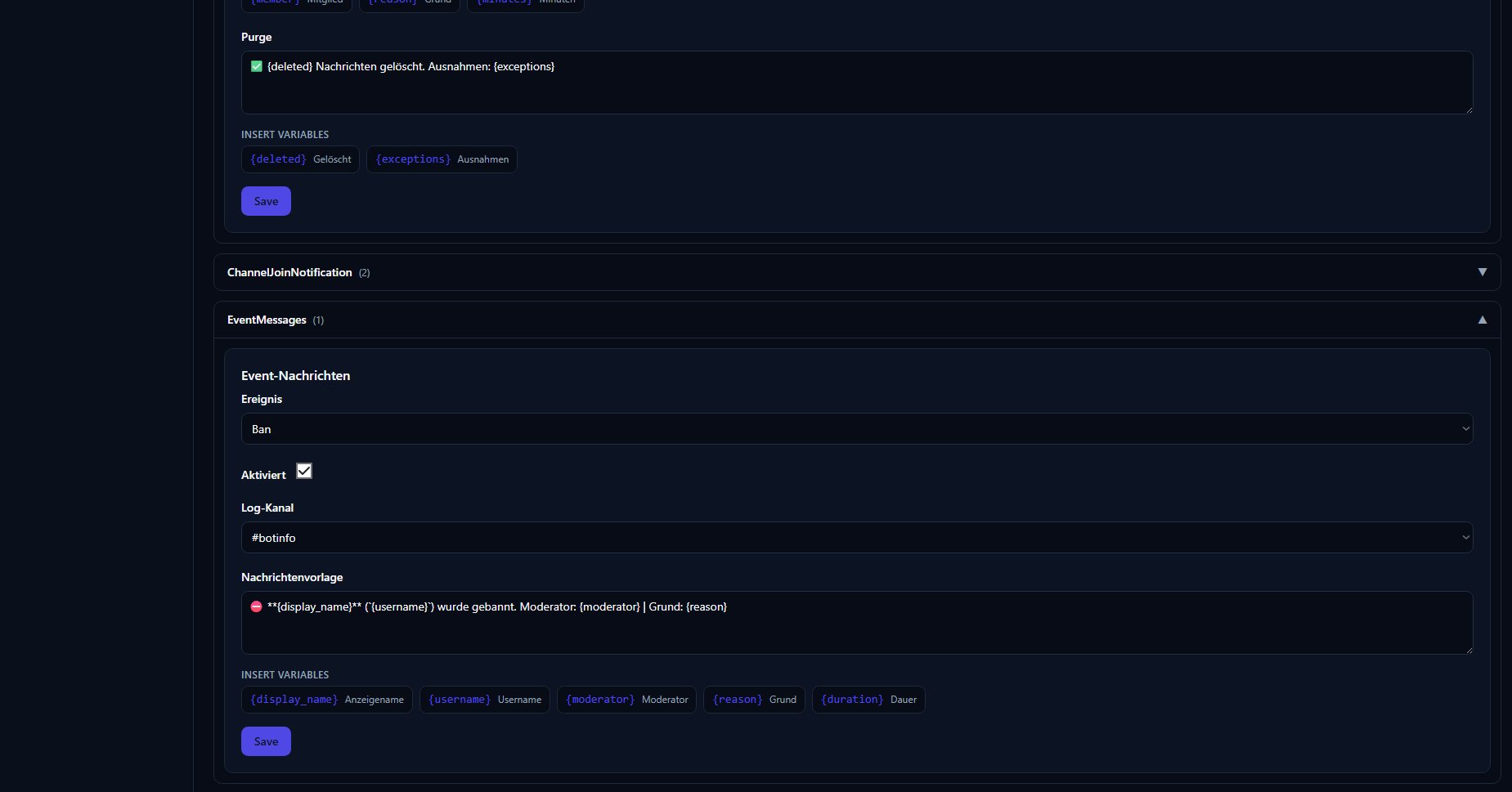The image size is (1512, 792).
Task: Click the EventMessages collapse arrow
Action: click(x=1483, y=320)
